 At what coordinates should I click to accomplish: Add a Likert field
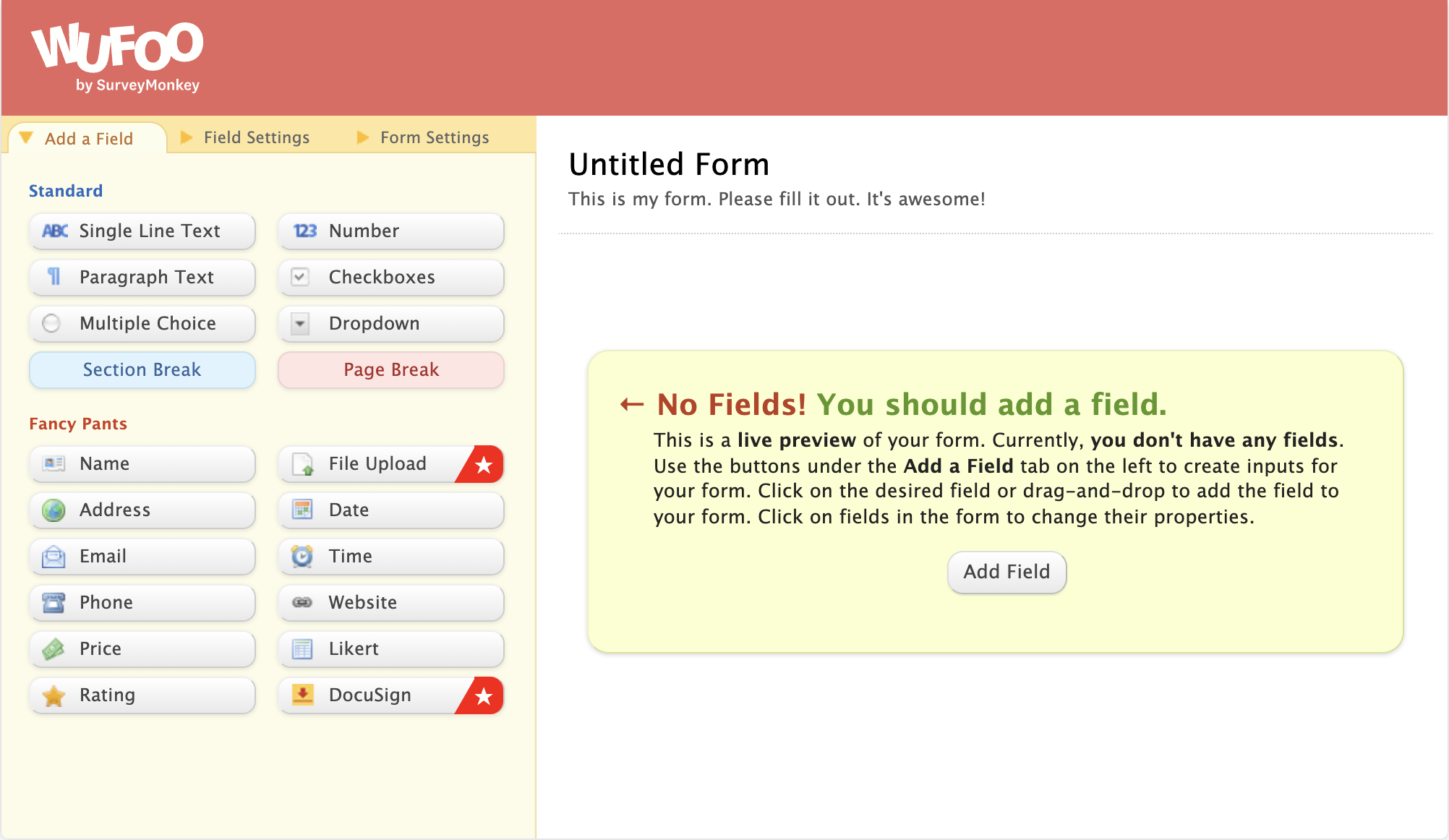(x=391, y=649)
